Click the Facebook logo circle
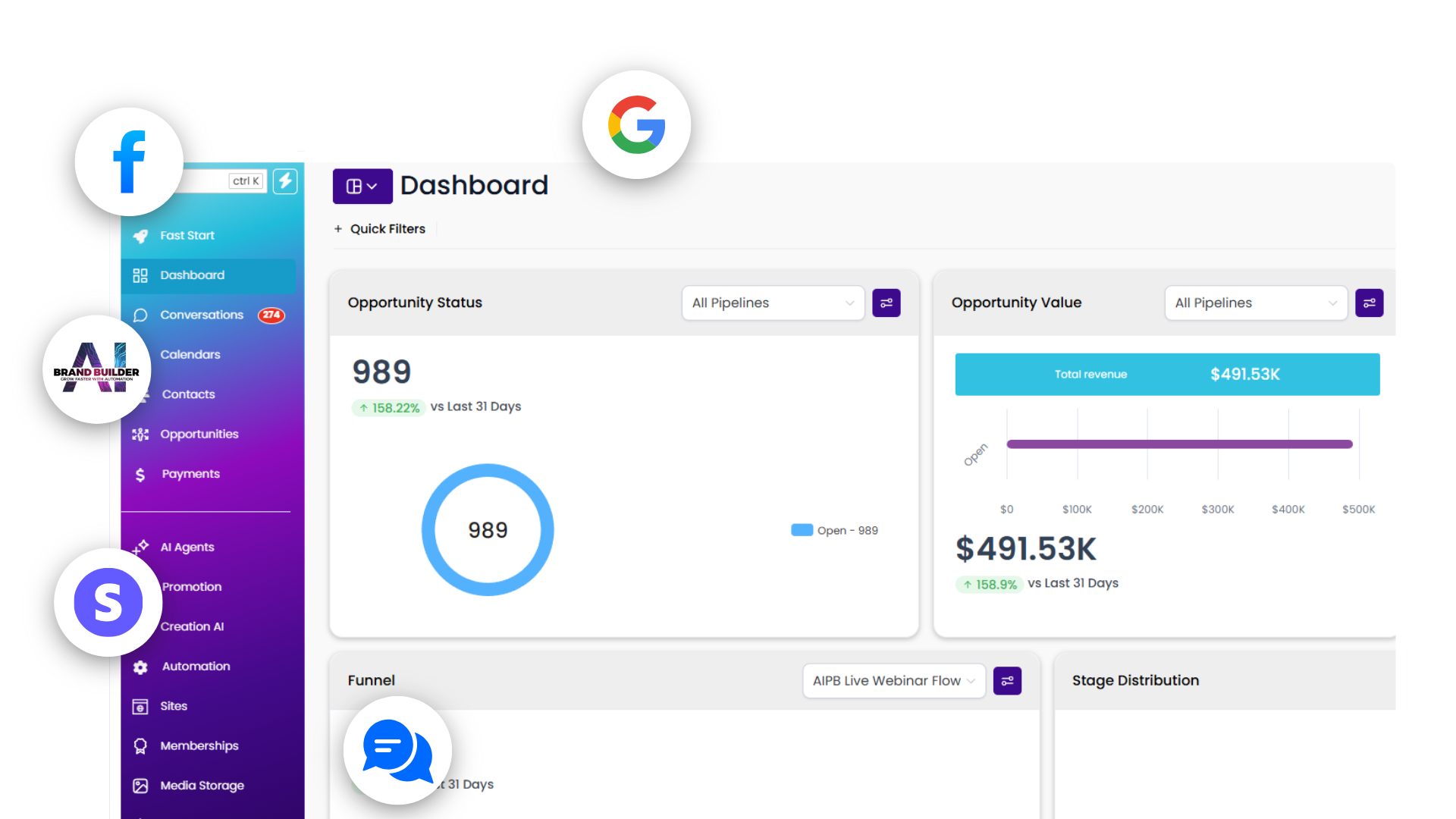This screenshot has height=819, width=1456. point(129,162)
